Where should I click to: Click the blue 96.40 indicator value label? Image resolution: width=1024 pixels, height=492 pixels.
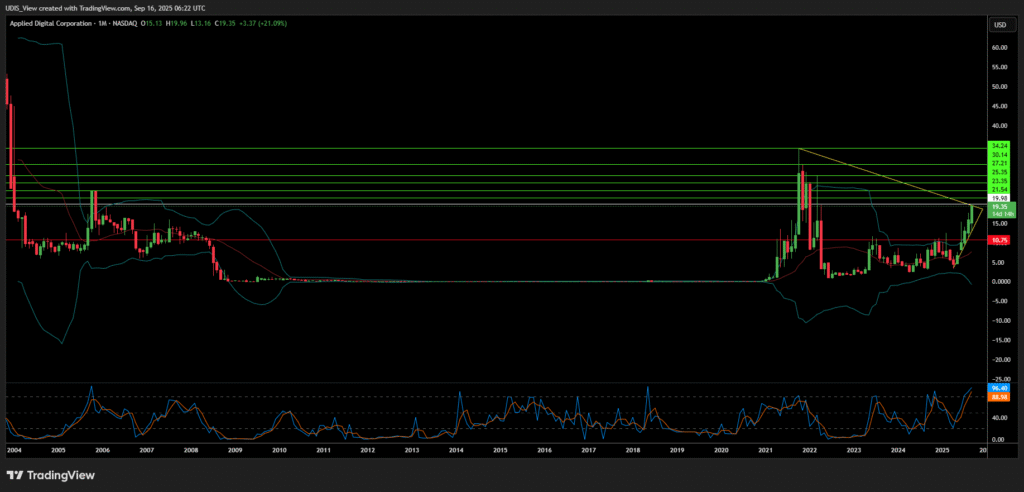pyautogui.click(x=998, y=387)
